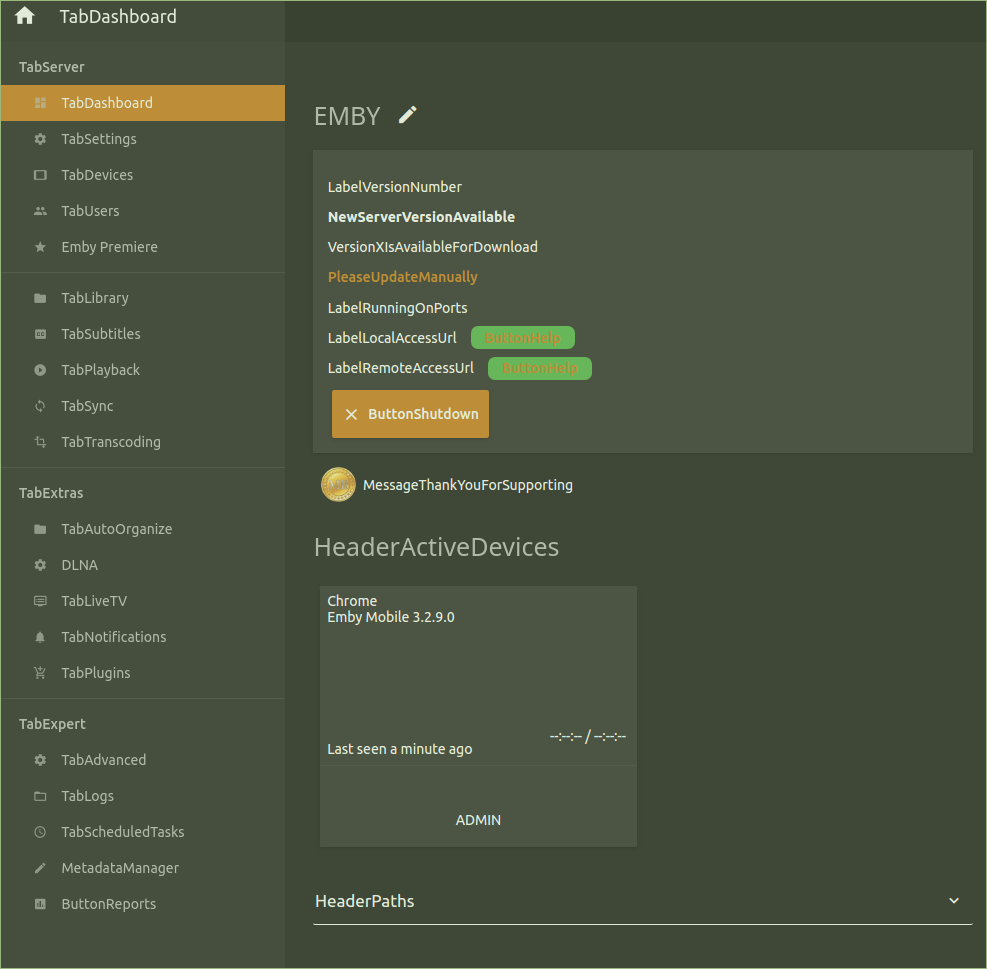Click the pencil edit icon beside EMBY
The image size is (987, 969).
click(x=407, y=115)
